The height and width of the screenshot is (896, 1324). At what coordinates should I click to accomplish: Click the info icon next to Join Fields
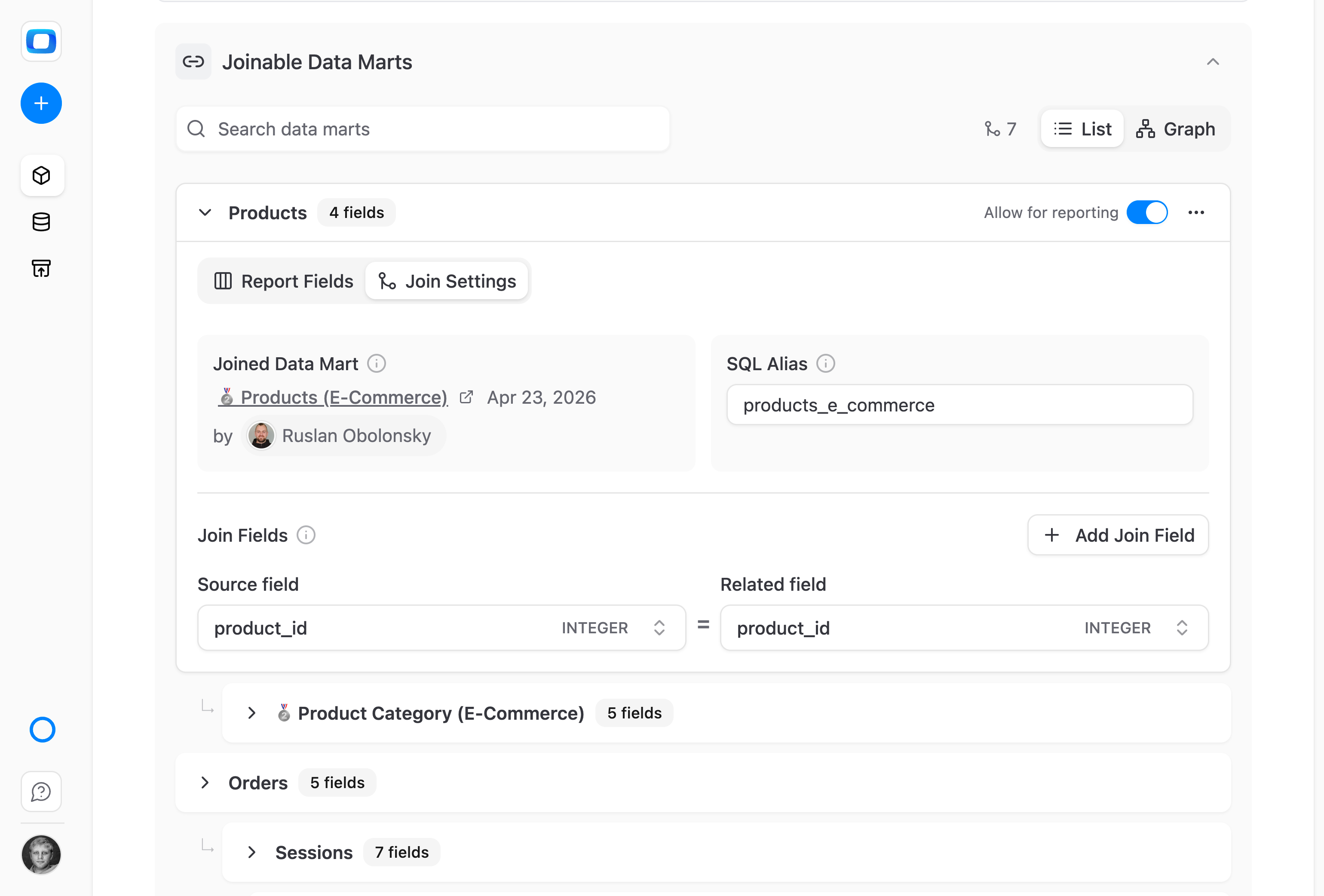pos(306,535)
